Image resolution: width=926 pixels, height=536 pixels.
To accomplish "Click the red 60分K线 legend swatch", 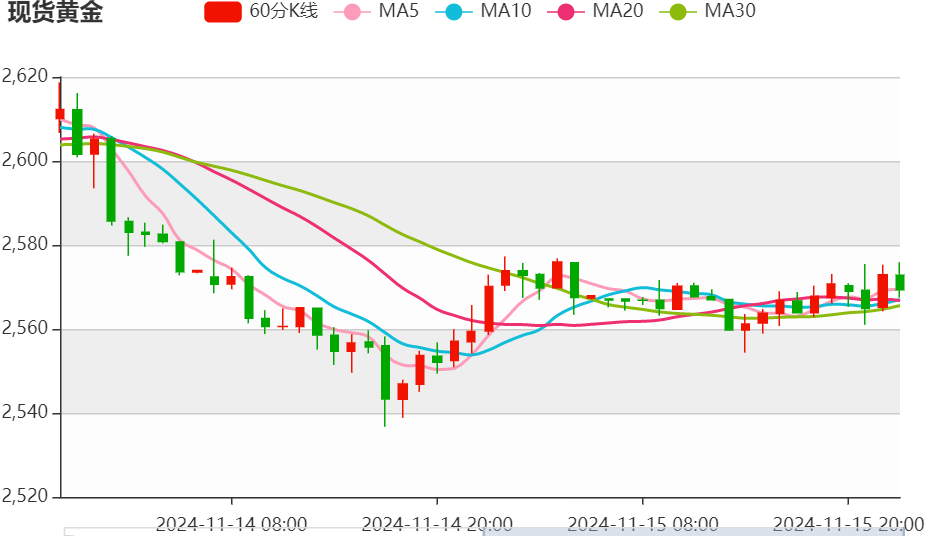I will pyautogui.click(x=223, y=12).
